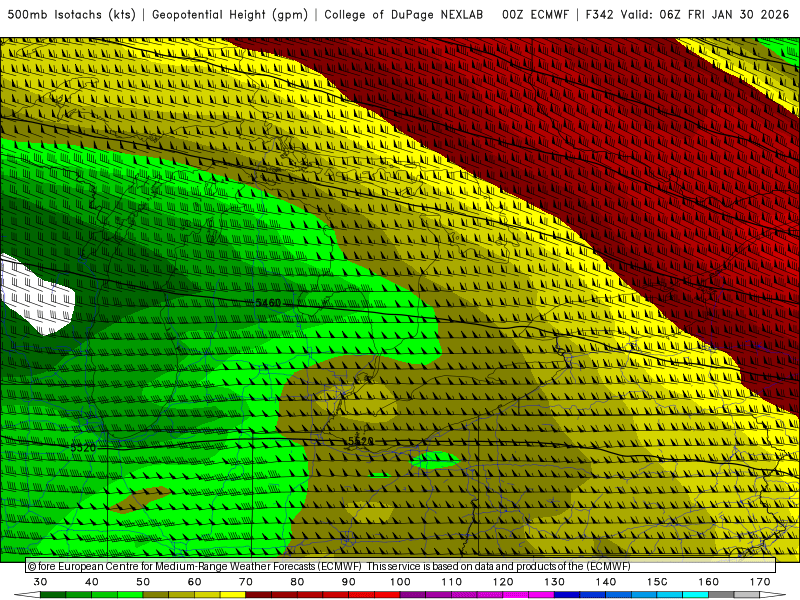Click the '80' value on the color scale
Screen dimensions: 800x600
(x=297, y=582)
